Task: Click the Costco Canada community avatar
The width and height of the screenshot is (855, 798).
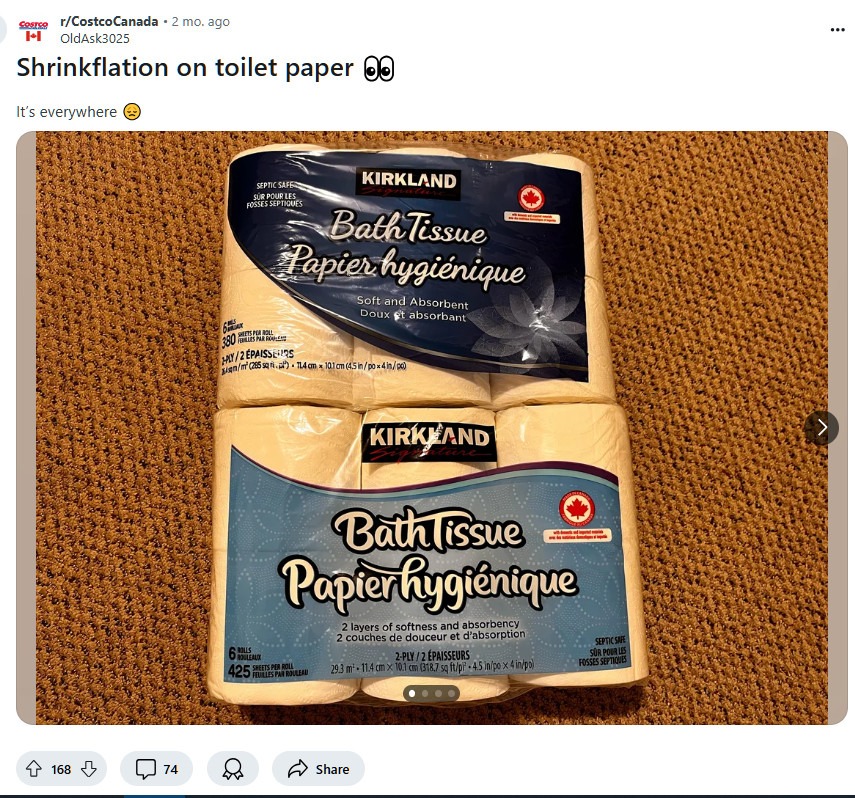Action: (33, 29)
